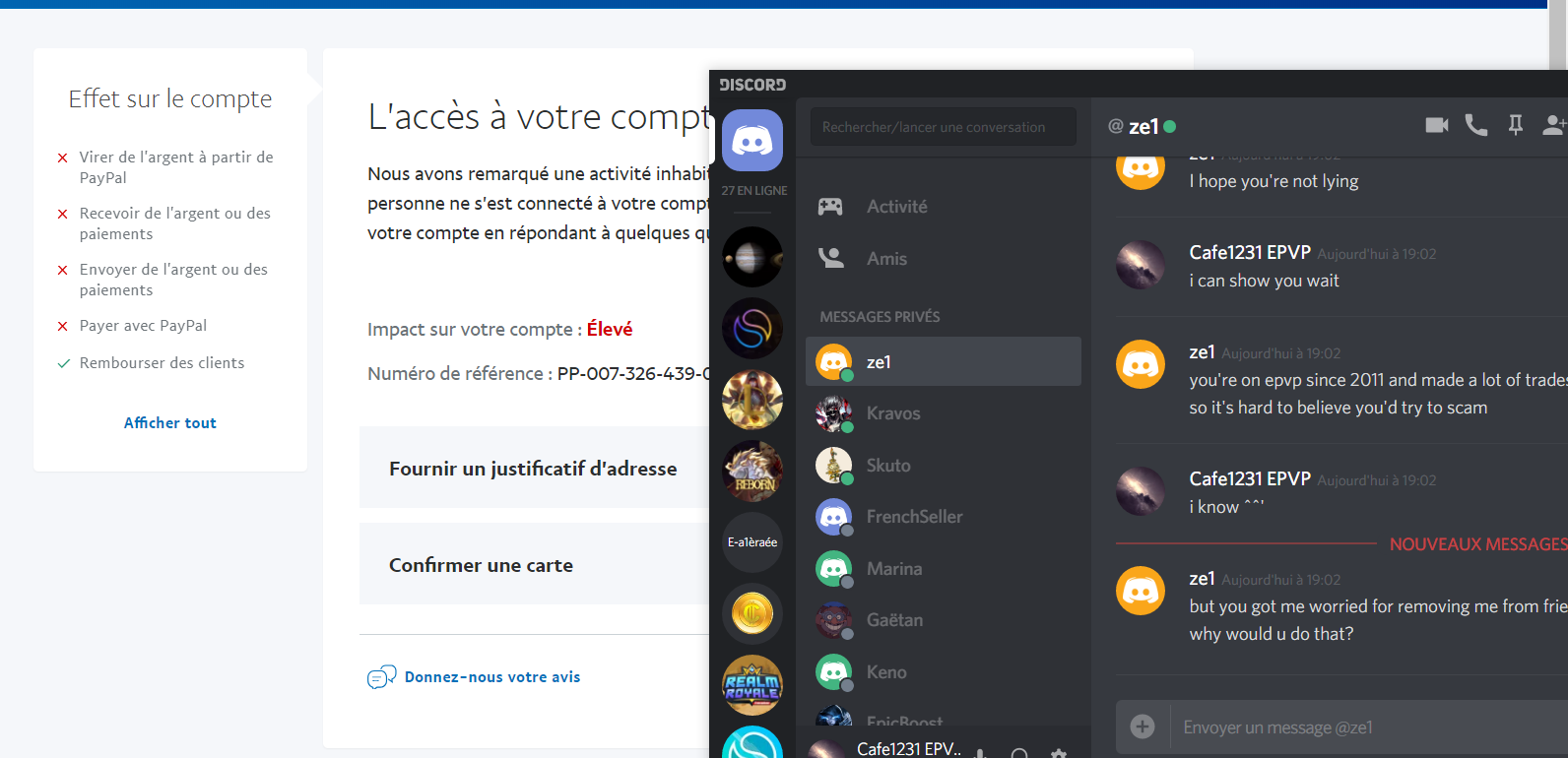Open Keno private conversation
This screenshot has height=758, width=1568.
click(944, 671)
